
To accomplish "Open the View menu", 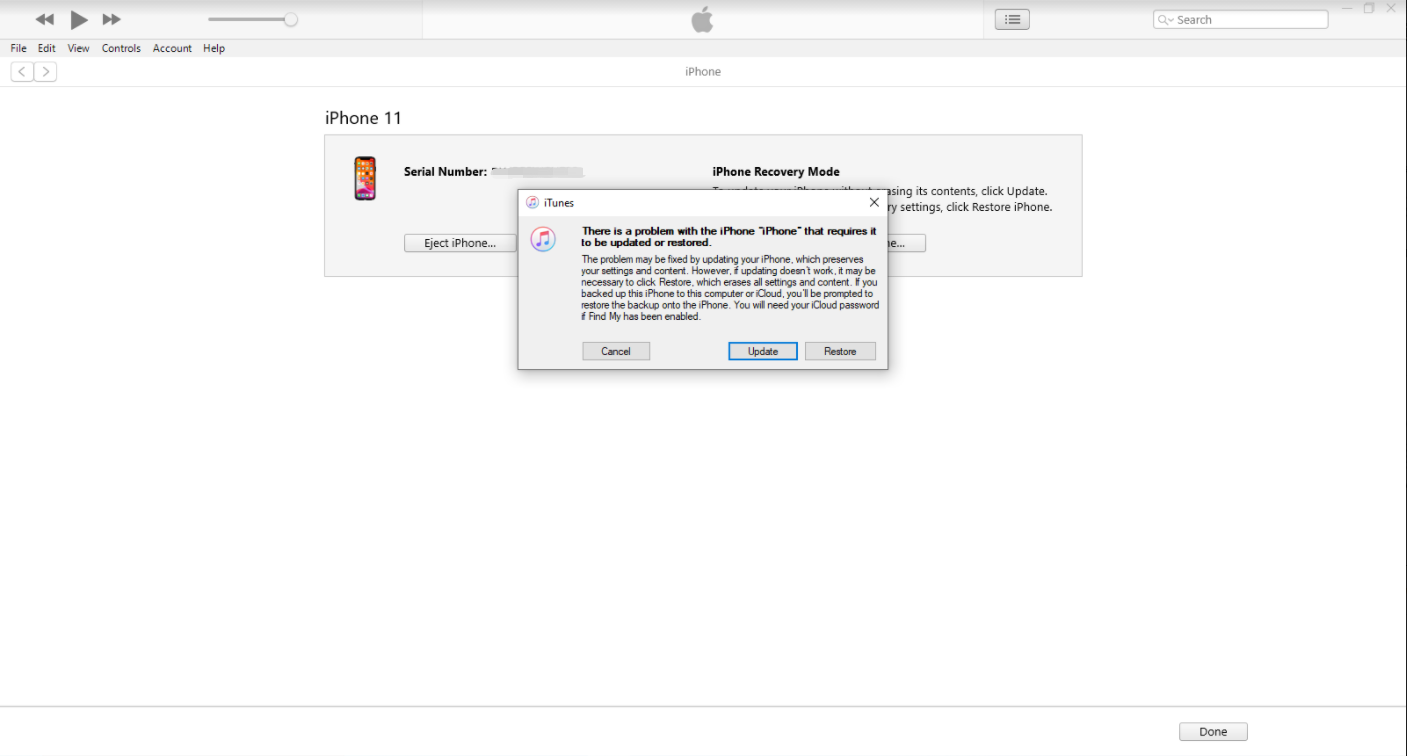I will tap(78, 48).
